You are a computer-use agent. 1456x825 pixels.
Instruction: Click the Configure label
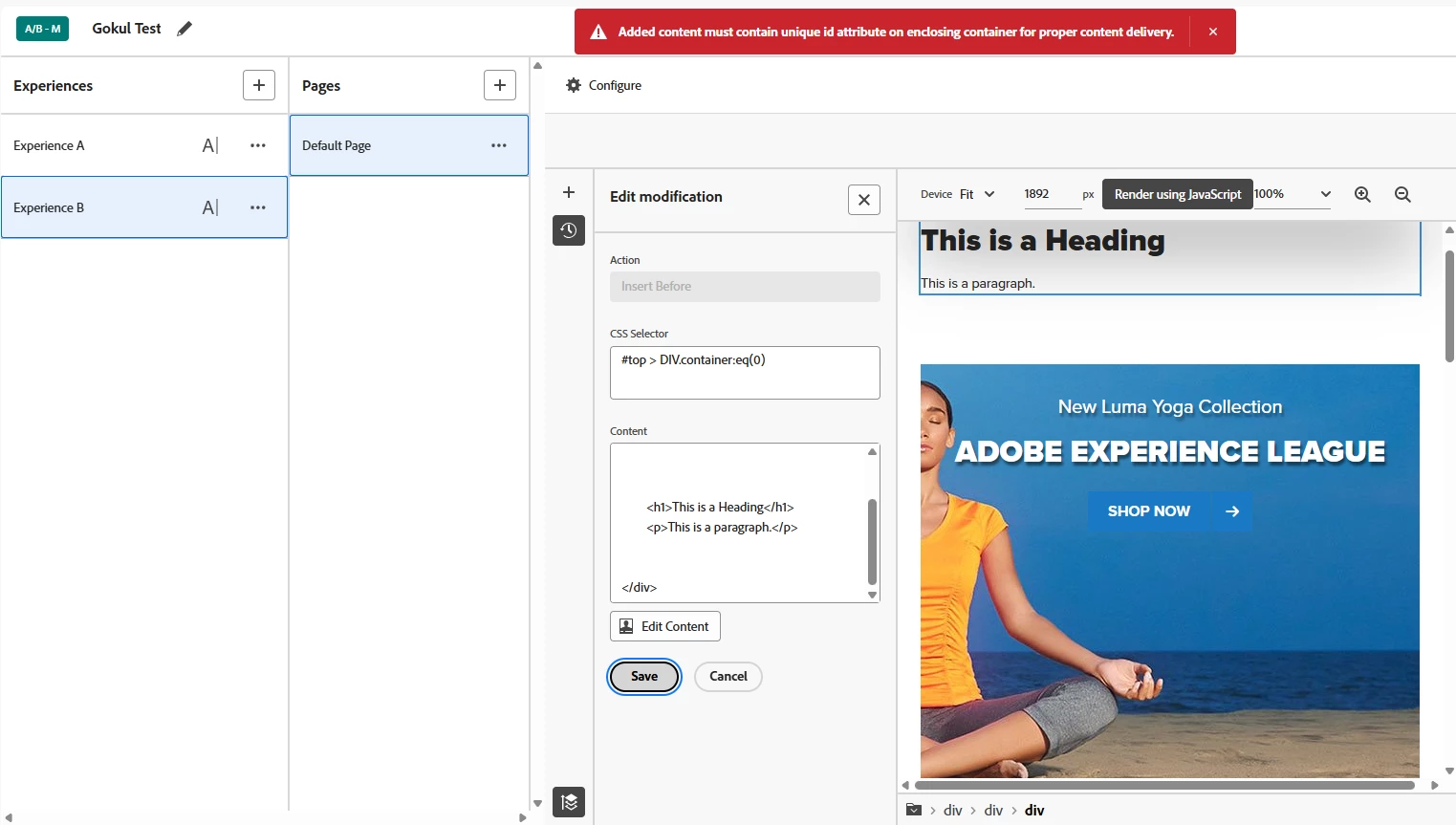click(x=615, y=85)
